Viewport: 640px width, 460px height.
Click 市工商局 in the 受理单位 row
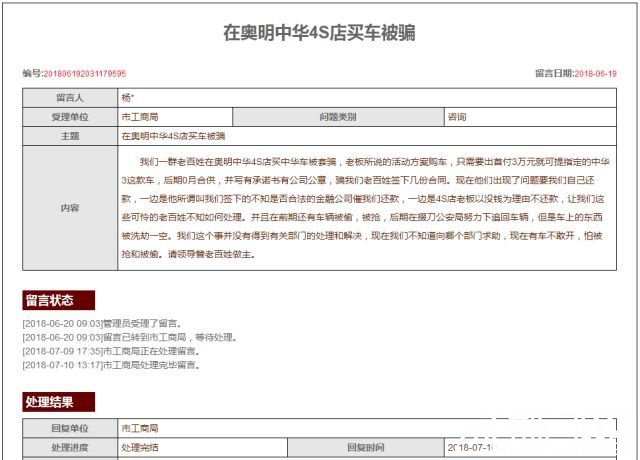139,117
